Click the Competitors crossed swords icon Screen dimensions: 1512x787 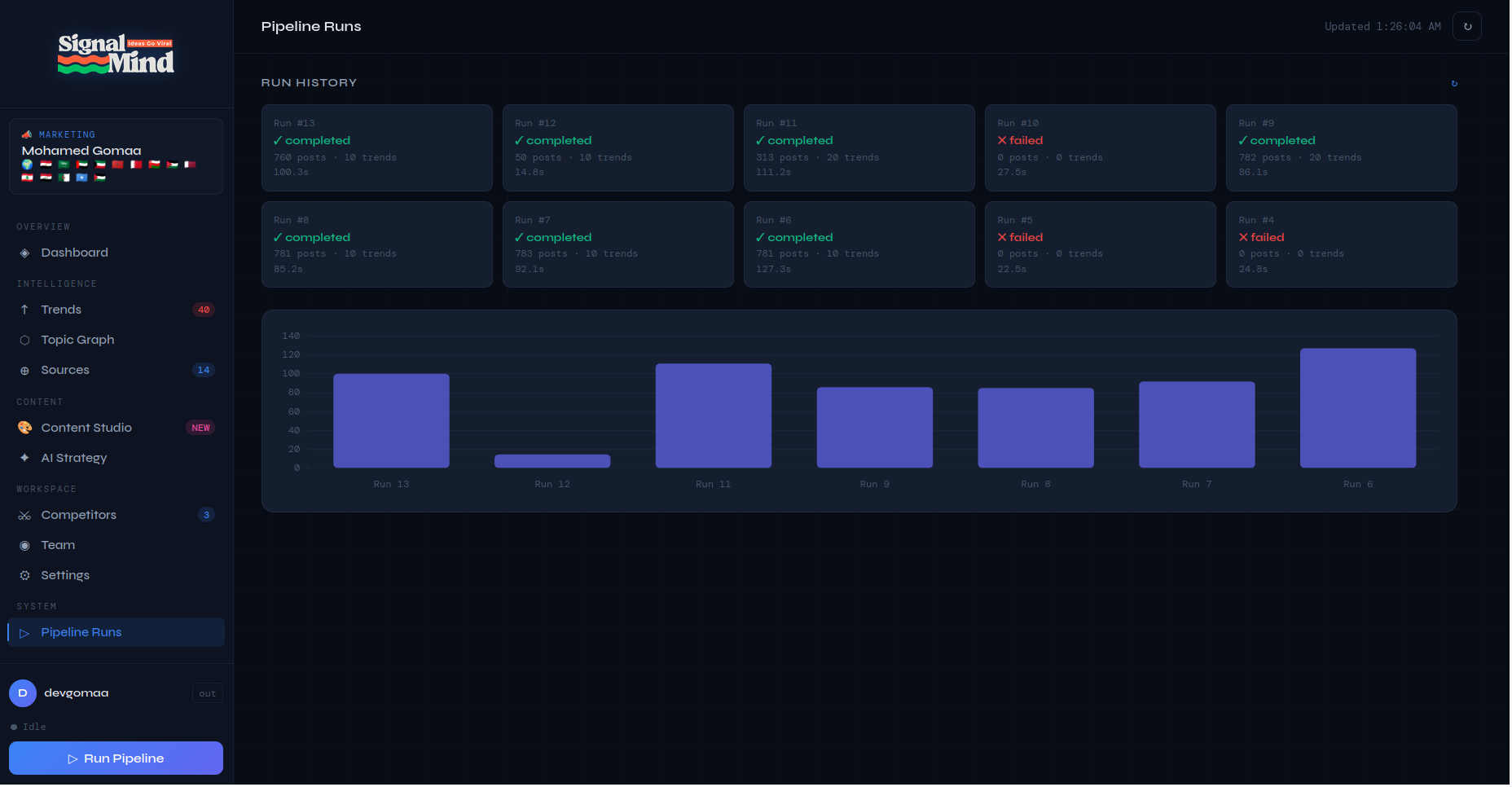click(24, 516)
